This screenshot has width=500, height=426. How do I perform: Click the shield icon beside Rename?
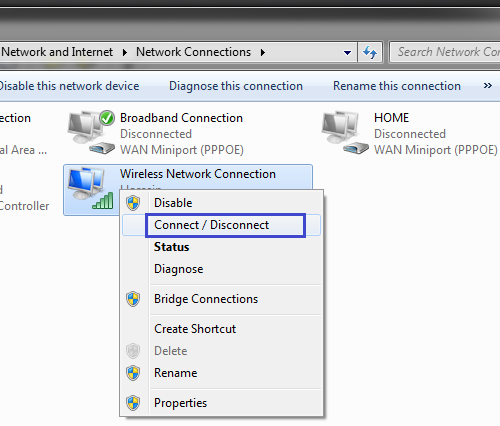coord(133,373)
